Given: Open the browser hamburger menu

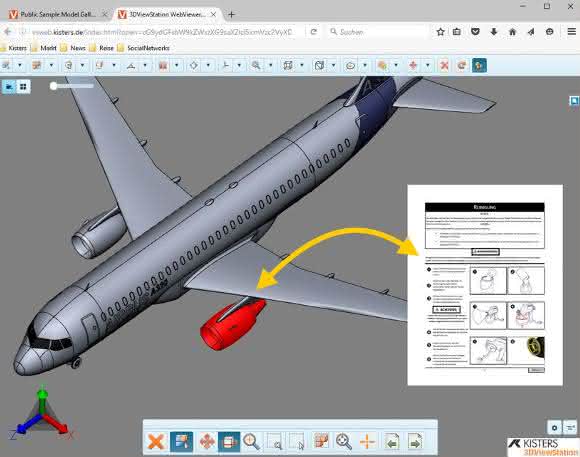Looking at the screenshot, I should point(571,32).
